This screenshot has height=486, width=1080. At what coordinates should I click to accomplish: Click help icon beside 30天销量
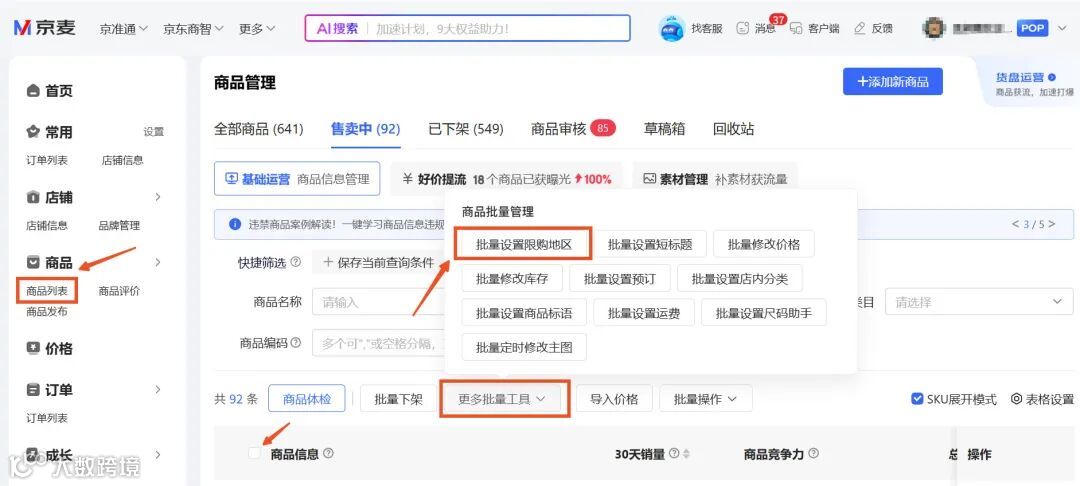click(674, 454)
